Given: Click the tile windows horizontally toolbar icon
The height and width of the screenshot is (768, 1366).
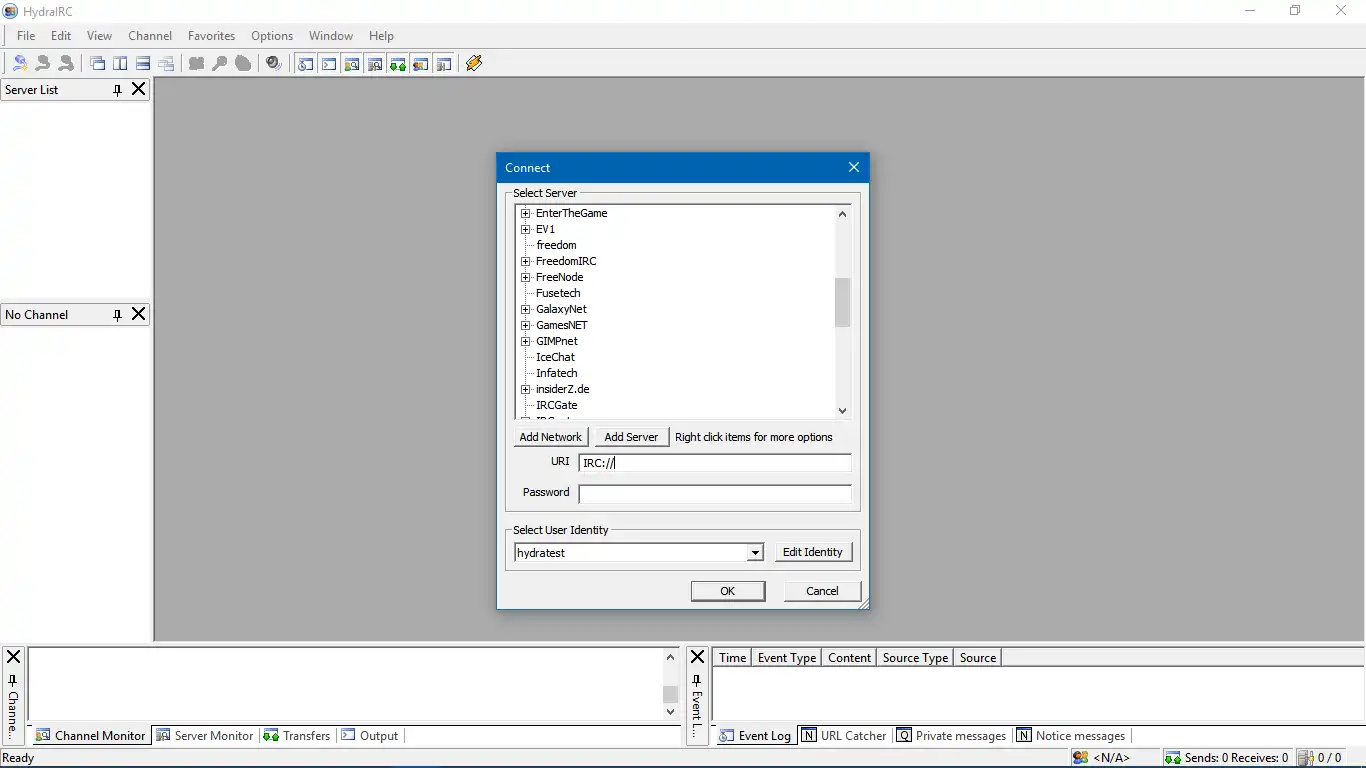Looking at the screenshot, I should pos(143,63).
